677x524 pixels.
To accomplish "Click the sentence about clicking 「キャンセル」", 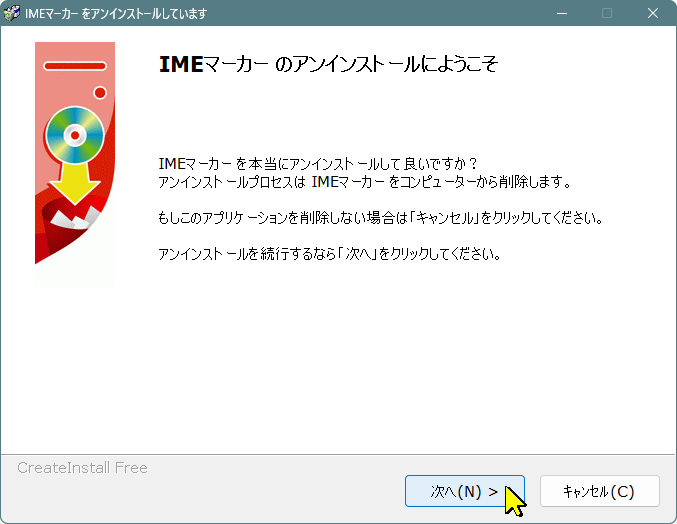I will (x=380, y=218).
